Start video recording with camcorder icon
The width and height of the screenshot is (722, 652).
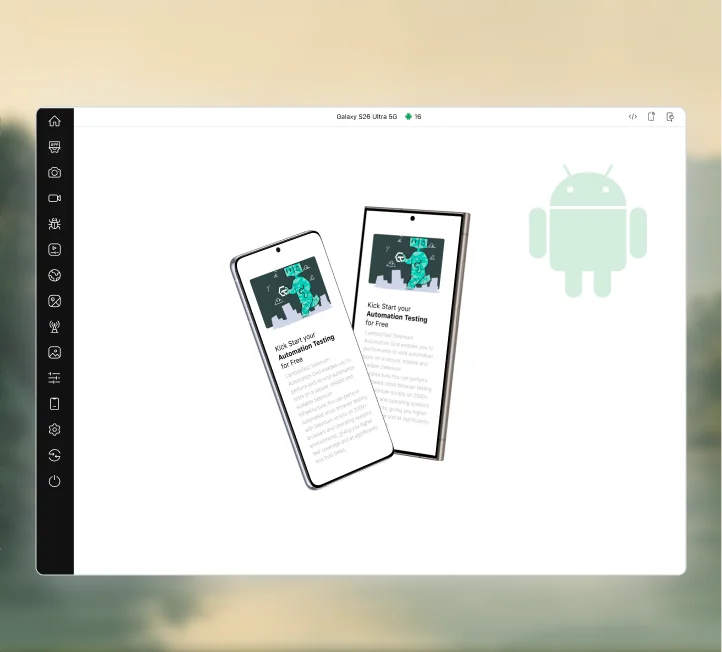click(54, 198)
